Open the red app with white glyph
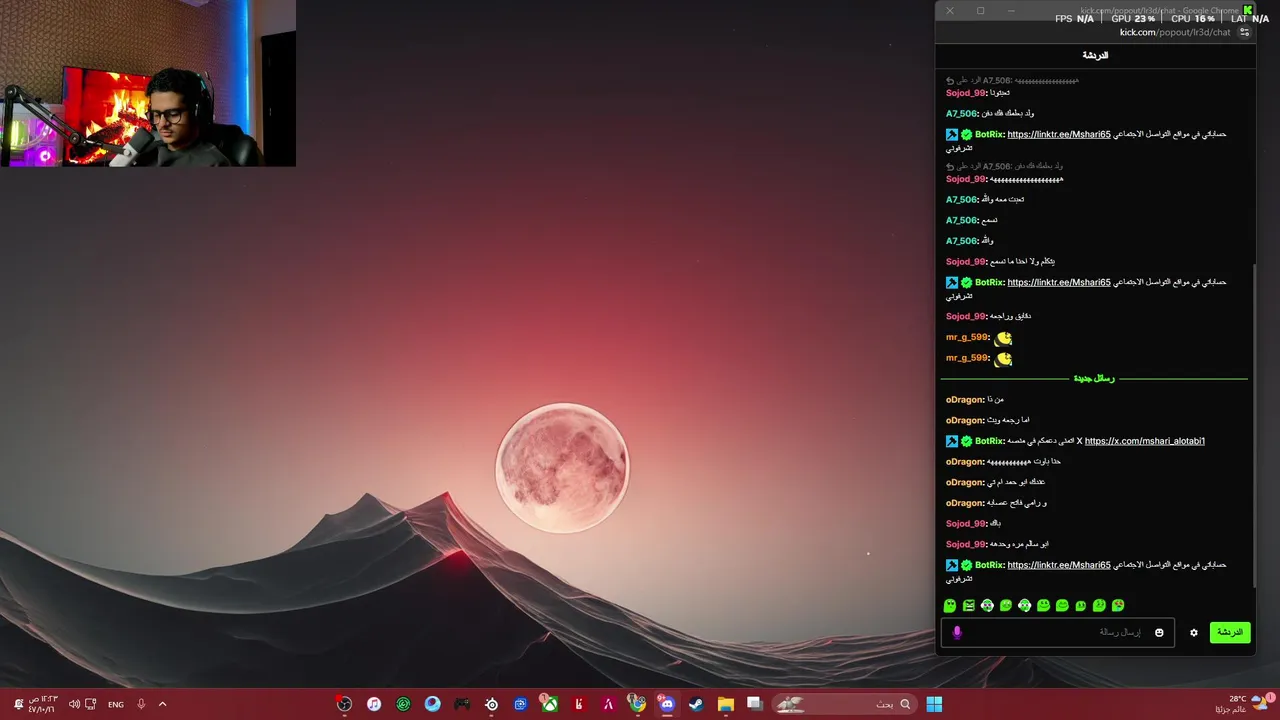The image size is (1280, 720). coord(579,704)
